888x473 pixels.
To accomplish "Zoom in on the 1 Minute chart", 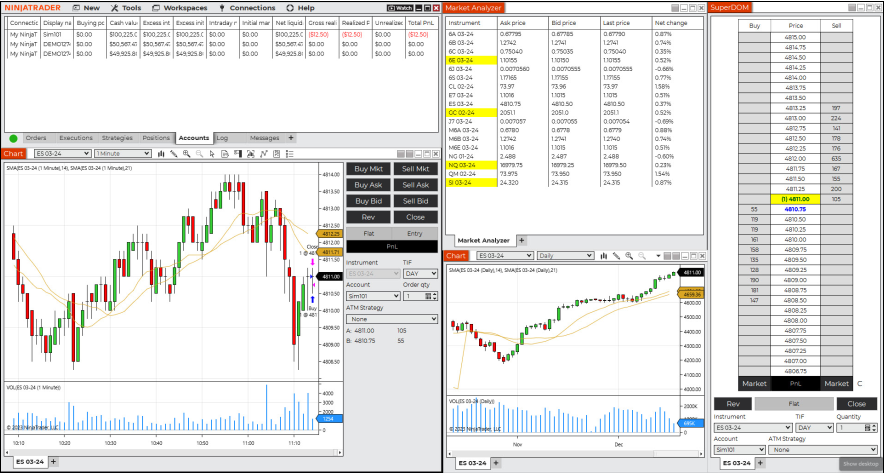I will pyautogui.click(x=186, y=154).
